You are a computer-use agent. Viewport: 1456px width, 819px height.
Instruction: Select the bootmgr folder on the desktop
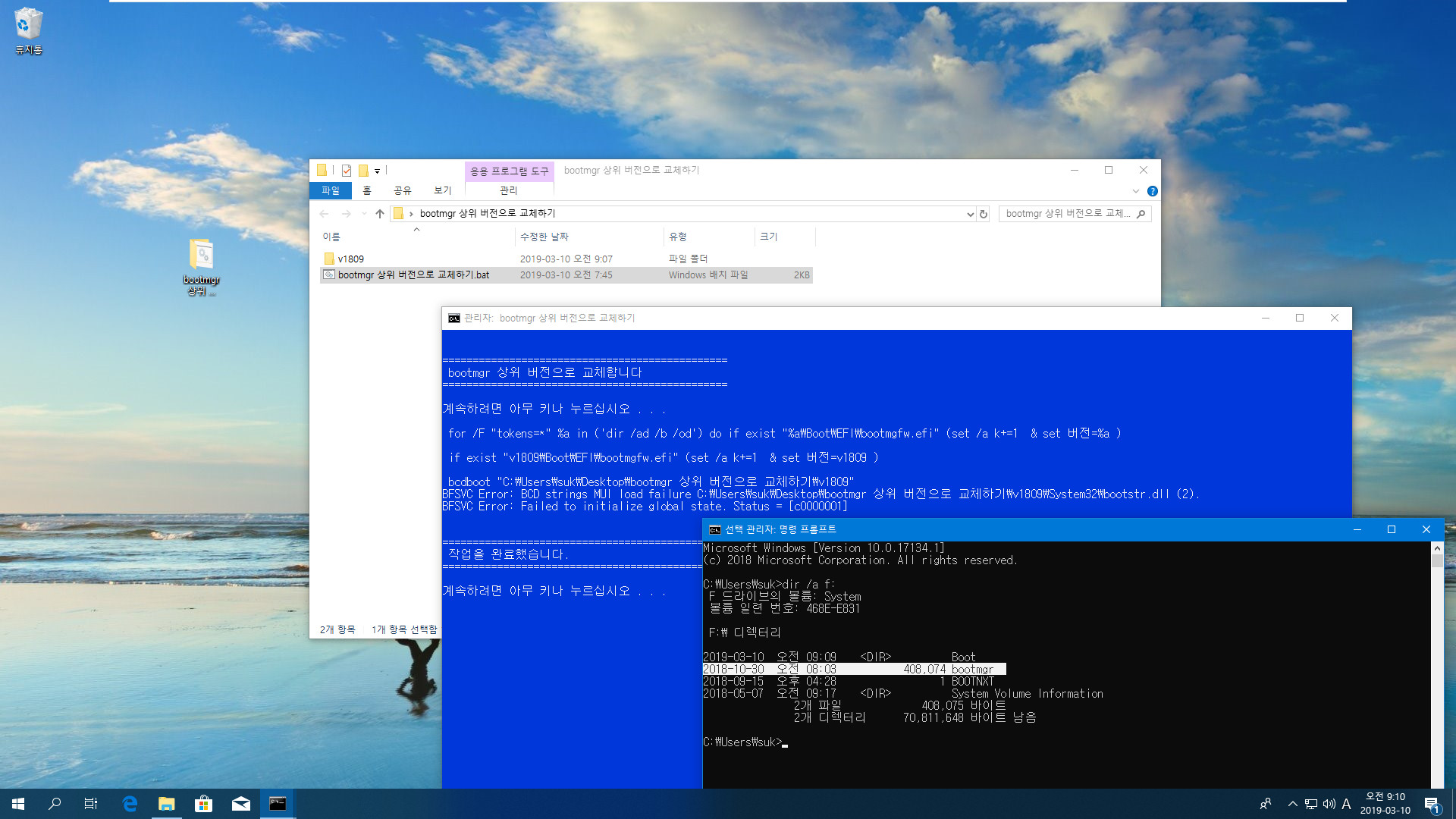point(201,267)
